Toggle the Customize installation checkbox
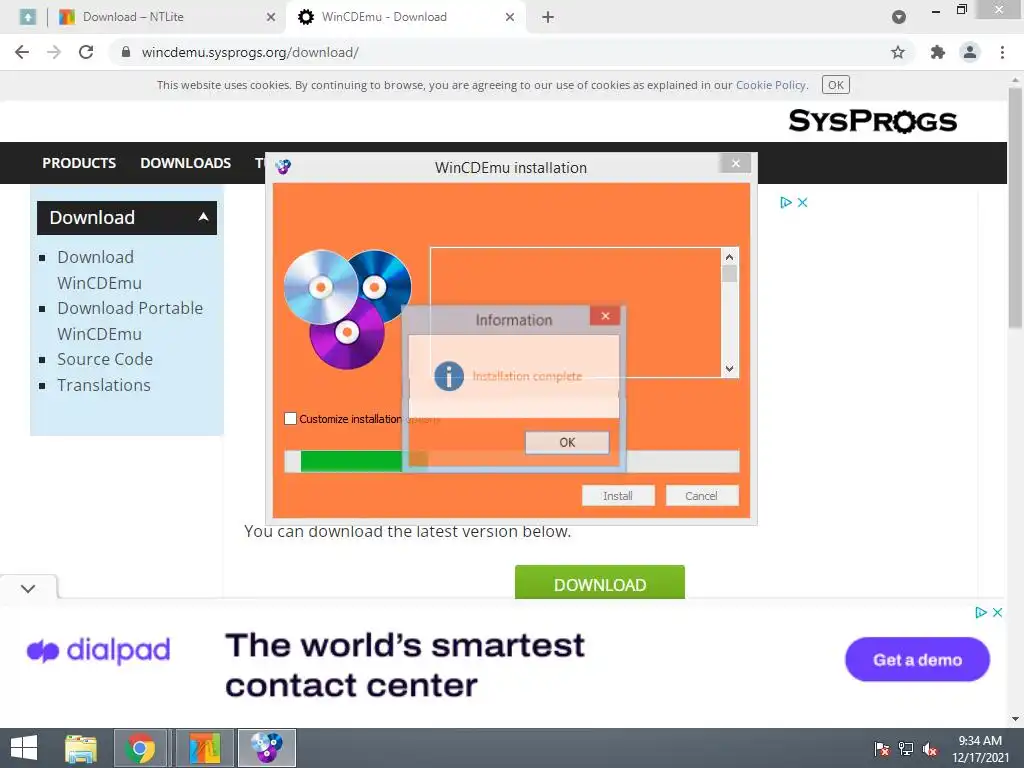This screenshot has width=1024, height=768. 291,419
